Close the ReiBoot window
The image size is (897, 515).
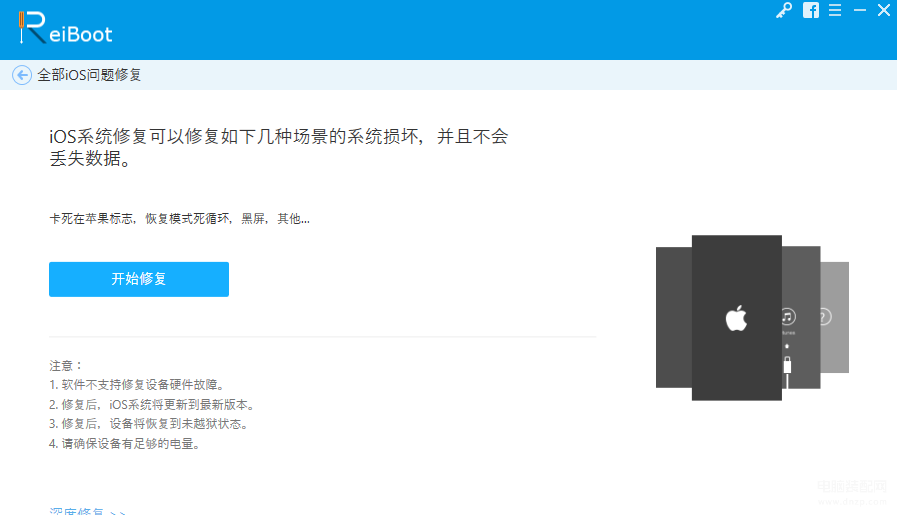click(x=884, y=10)
